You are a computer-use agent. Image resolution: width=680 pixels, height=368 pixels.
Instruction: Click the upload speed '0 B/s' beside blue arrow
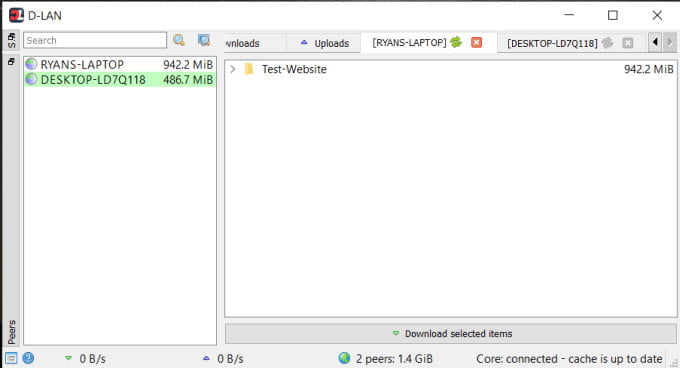[x=230, y=359]
